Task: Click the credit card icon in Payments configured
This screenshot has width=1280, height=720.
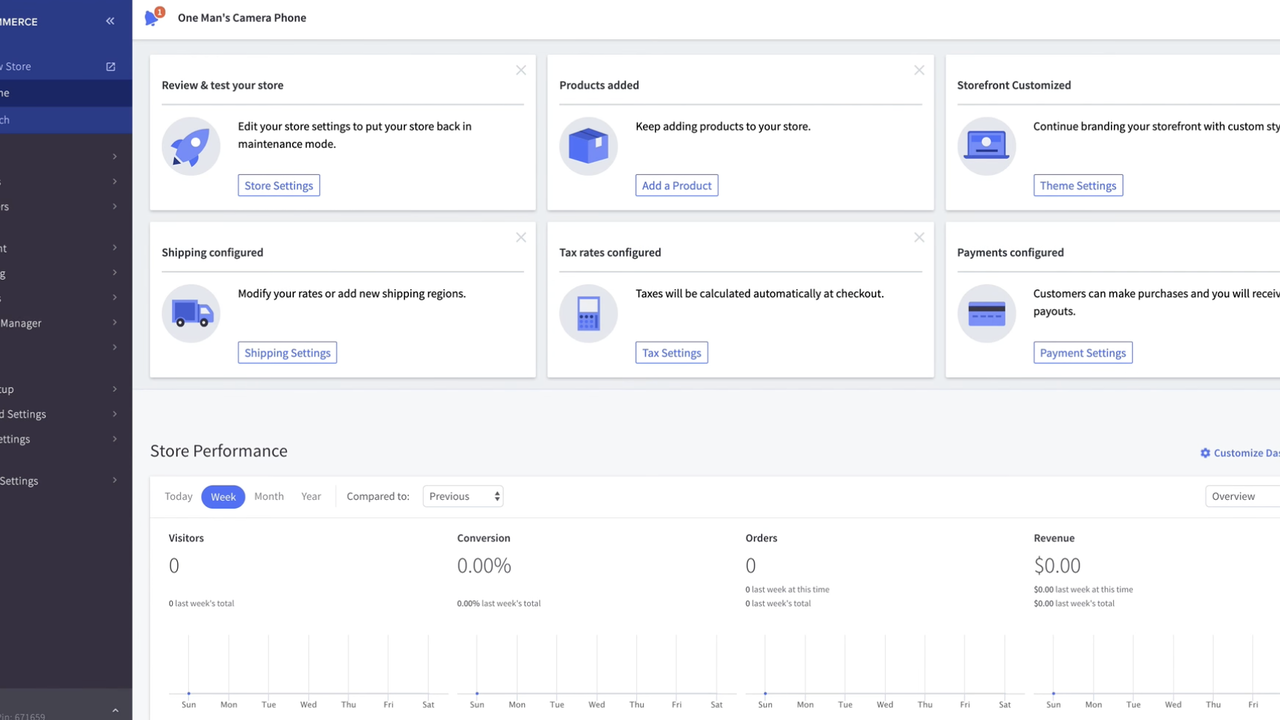Action: 986,312
